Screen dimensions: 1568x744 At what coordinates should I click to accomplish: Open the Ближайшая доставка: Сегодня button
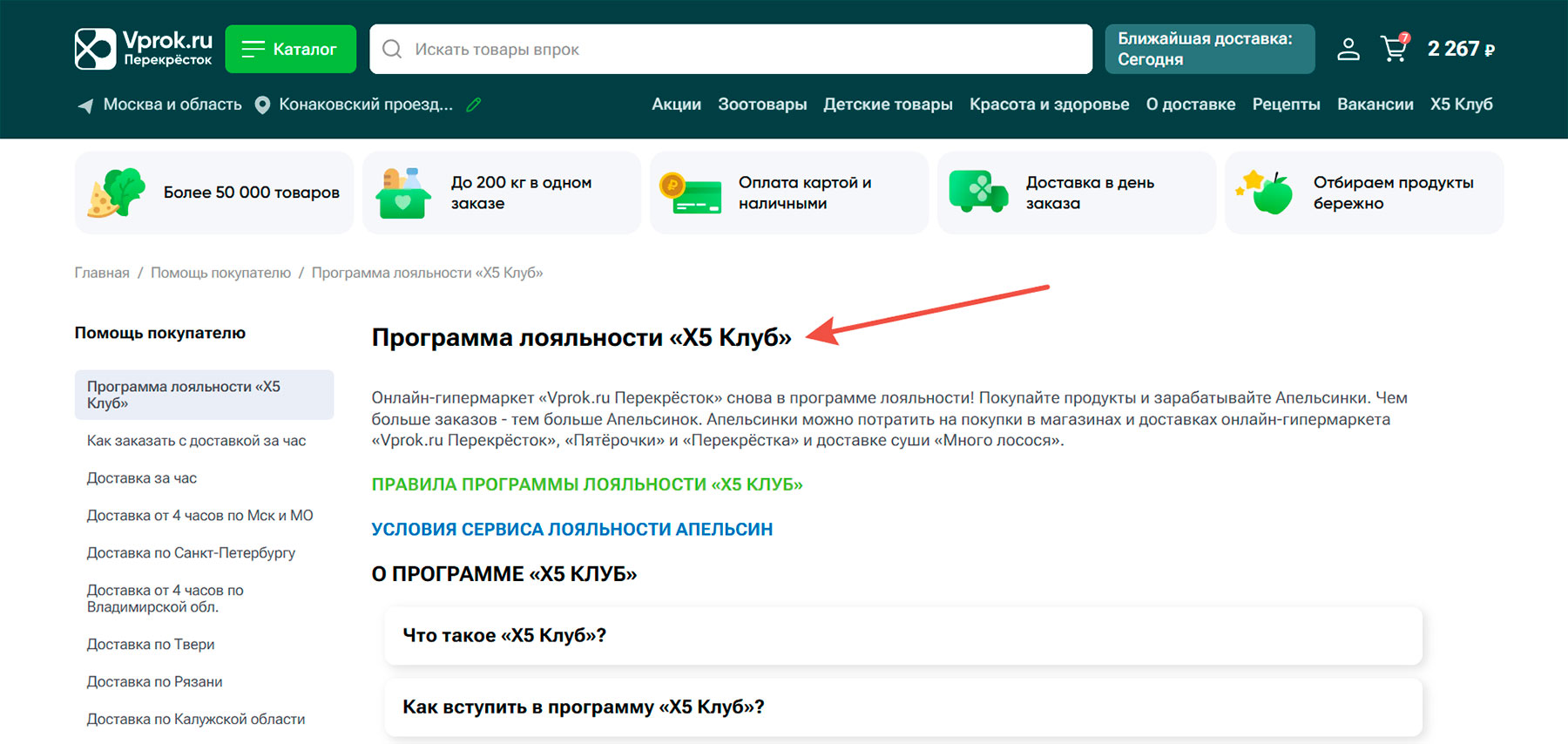click(x=1209, y=49)
